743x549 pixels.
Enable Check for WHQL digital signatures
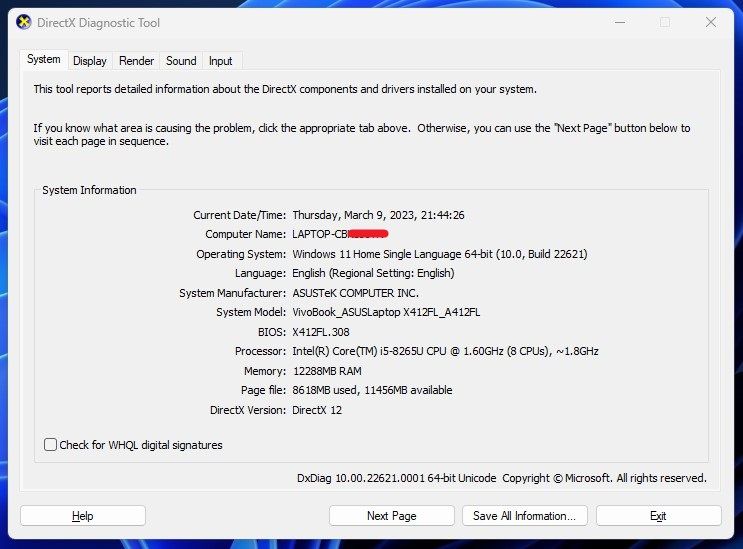50,445
